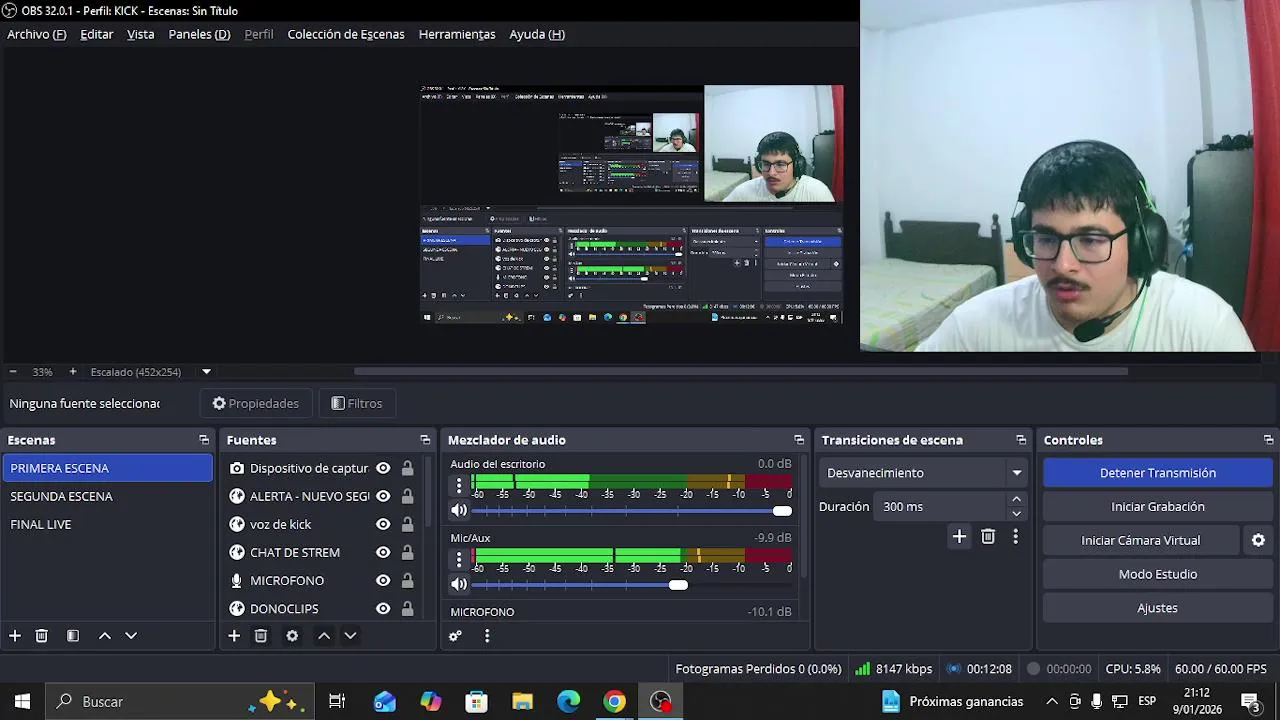The height and width of the screenshot is (720, 1280).
Task: Enable Modo Estudio button
Action: pos(1158,574)
